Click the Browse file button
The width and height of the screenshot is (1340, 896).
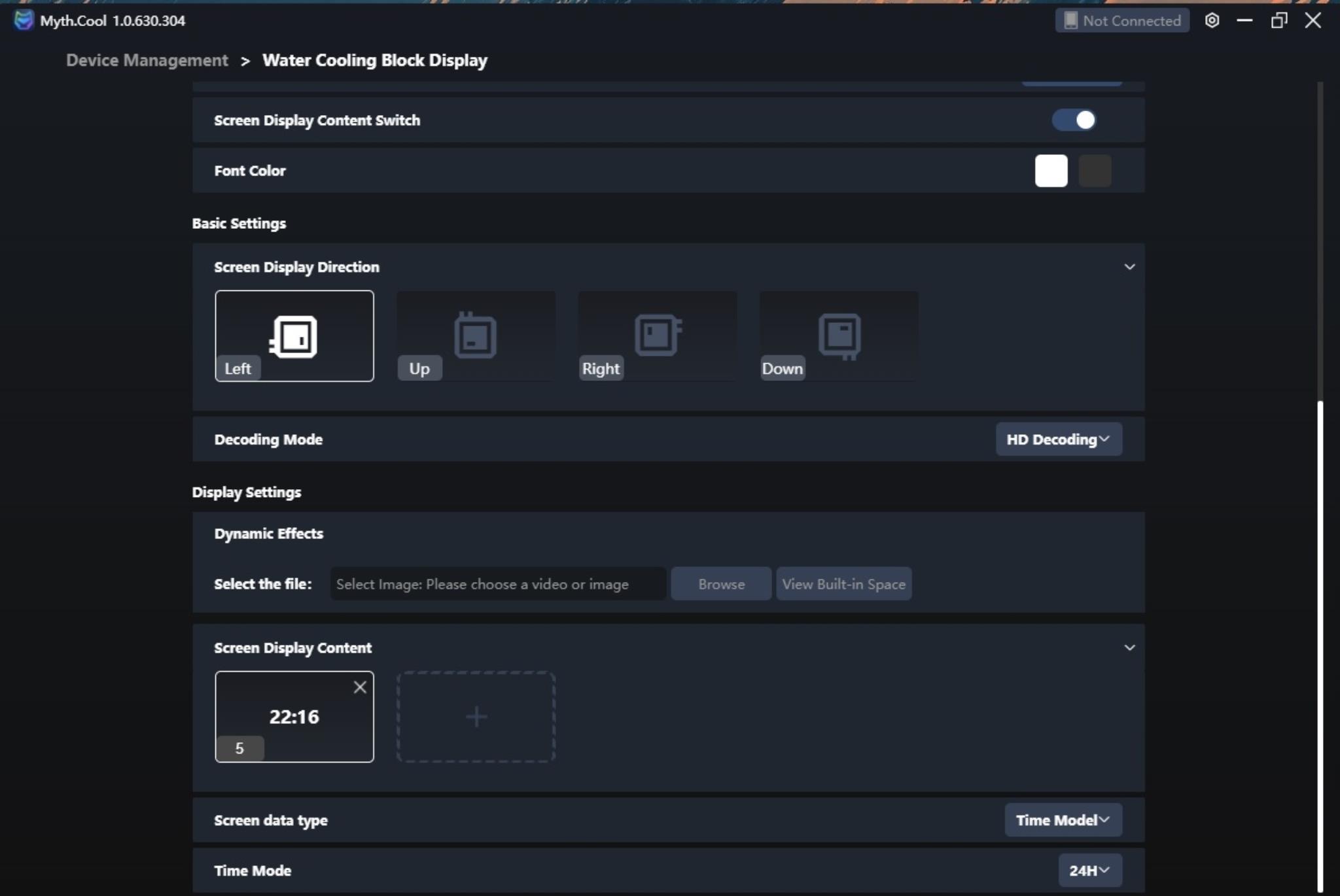pos(721,584)
